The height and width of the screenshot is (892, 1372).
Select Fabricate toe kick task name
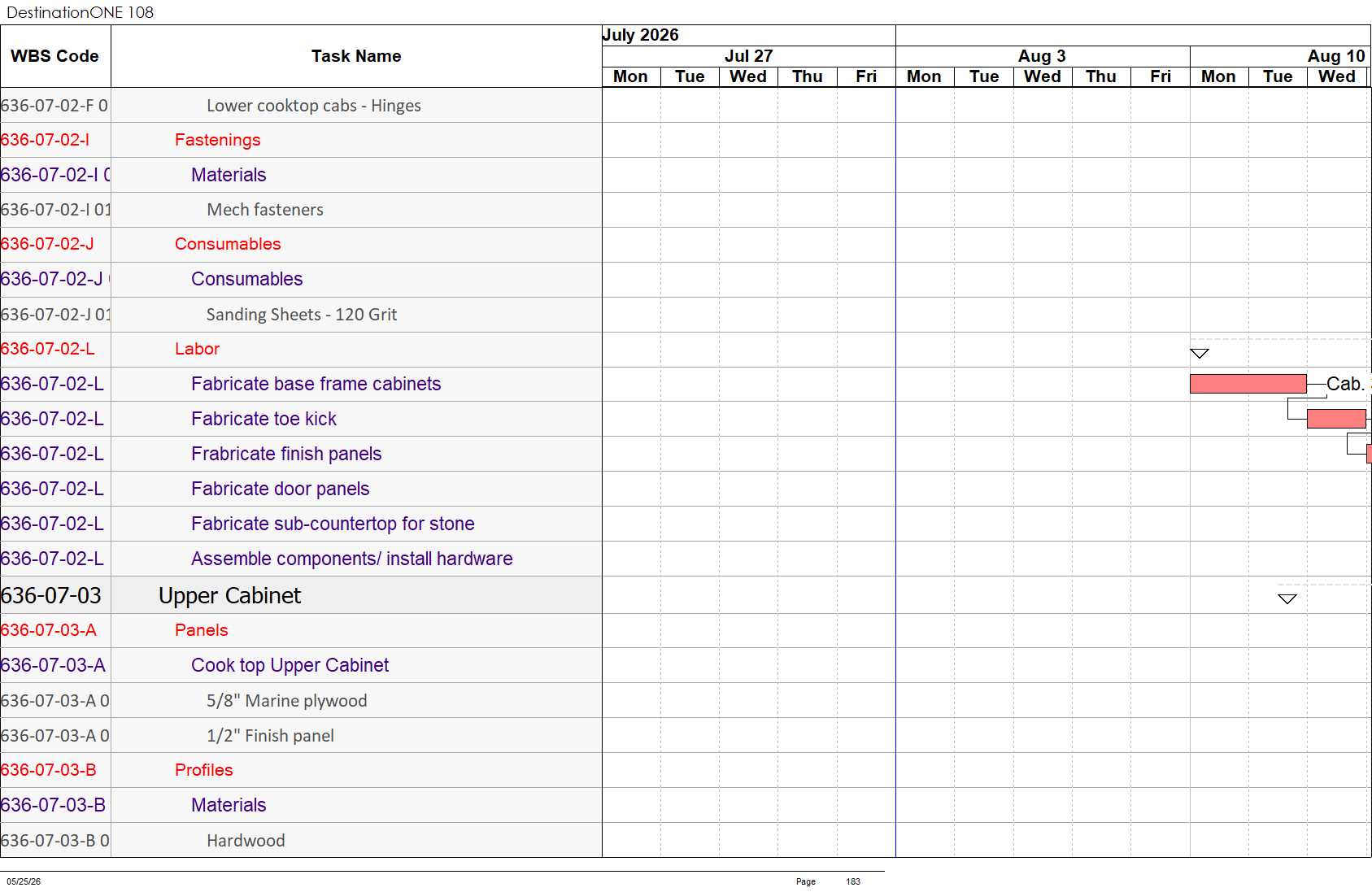264,419
